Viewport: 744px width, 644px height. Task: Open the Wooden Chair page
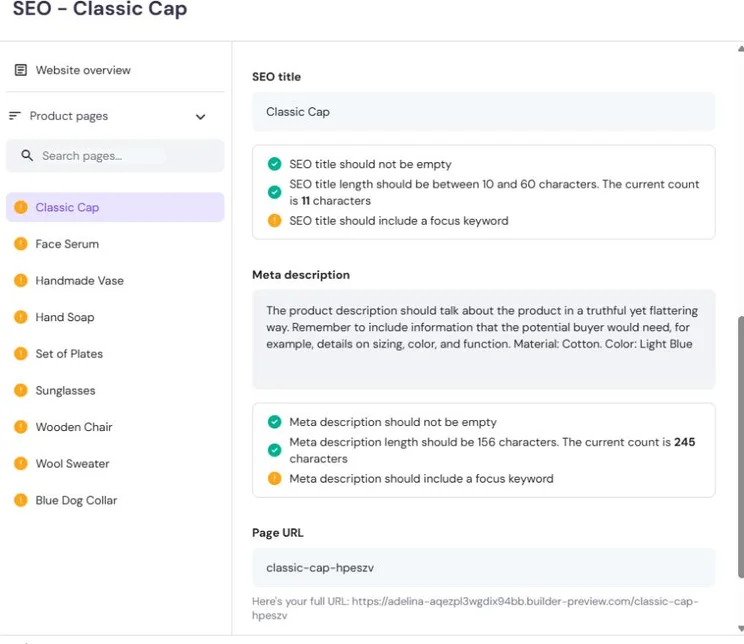pos(74,427)
